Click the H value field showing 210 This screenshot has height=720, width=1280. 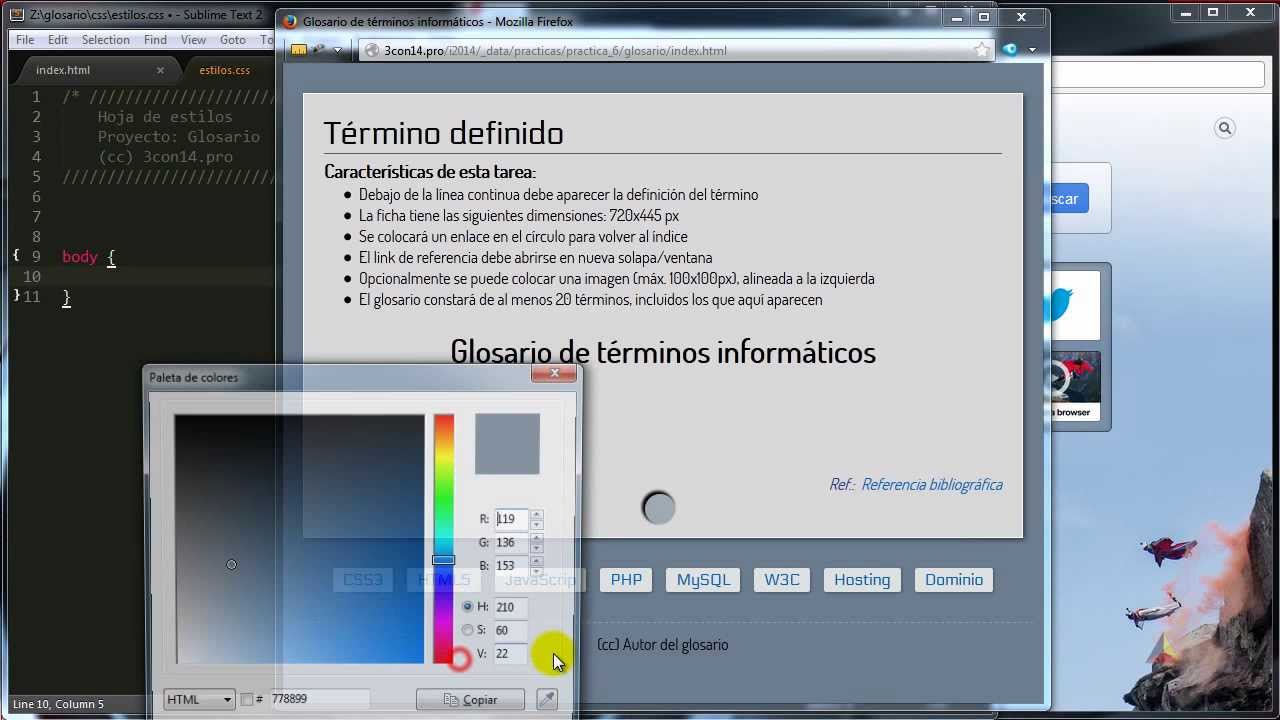click(511, 607)
